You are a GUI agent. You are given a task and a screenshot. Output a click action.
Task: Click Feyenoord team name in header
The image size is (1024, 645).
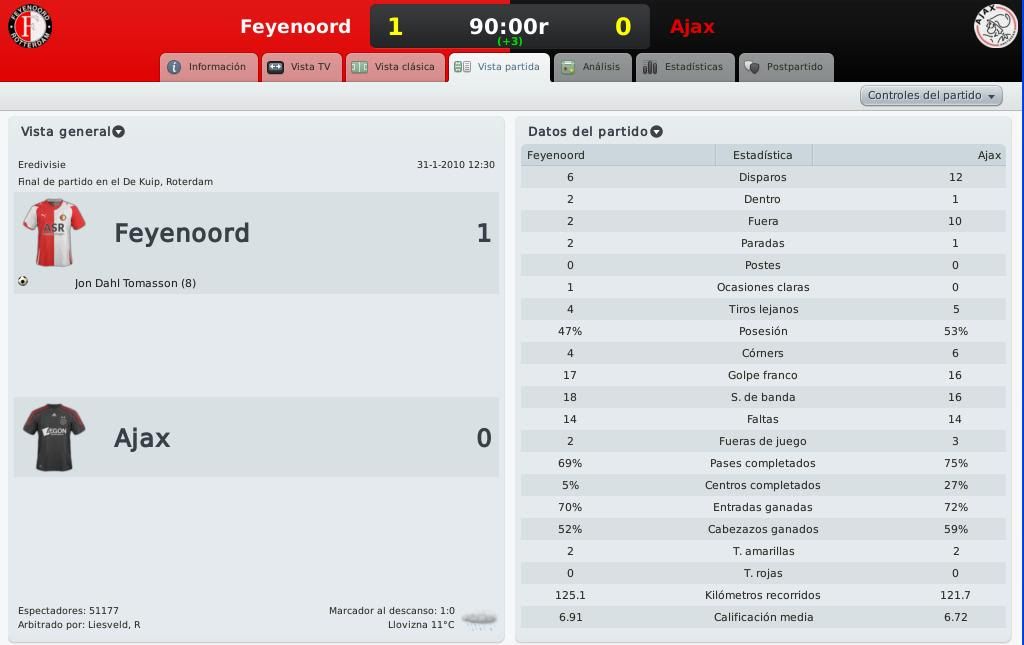(x=295, y=27)
